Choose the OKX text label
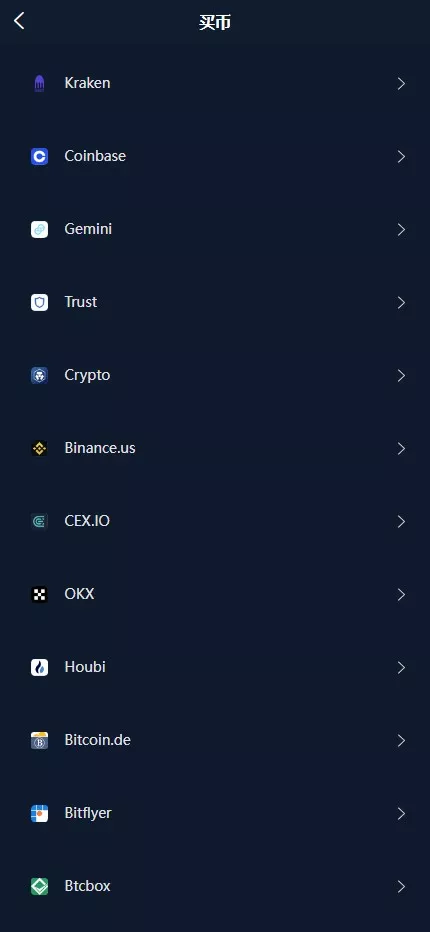Viewport: 430px width, 932px height. 79,594
